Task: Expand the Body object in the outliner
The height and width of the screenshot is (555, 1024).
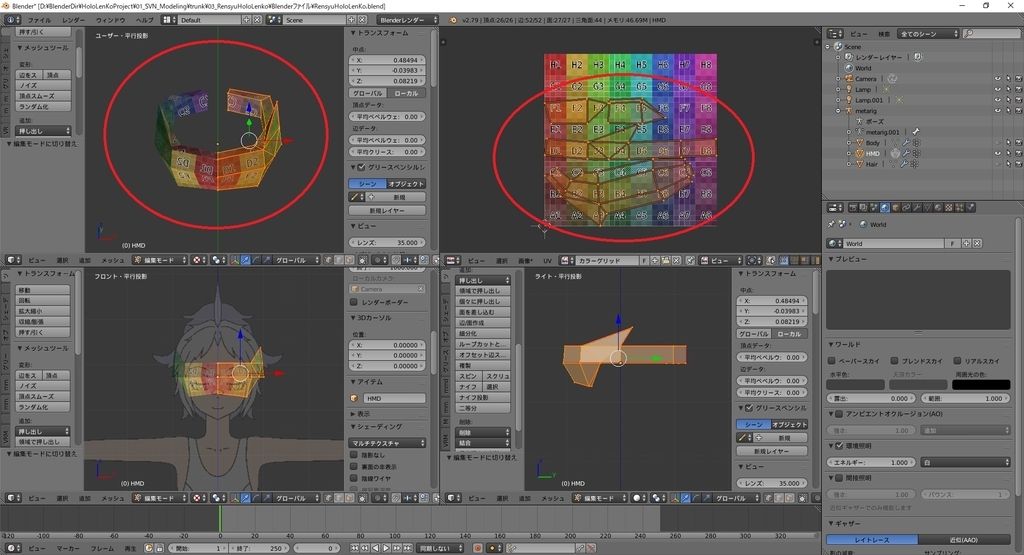Action: click(848, 142)
